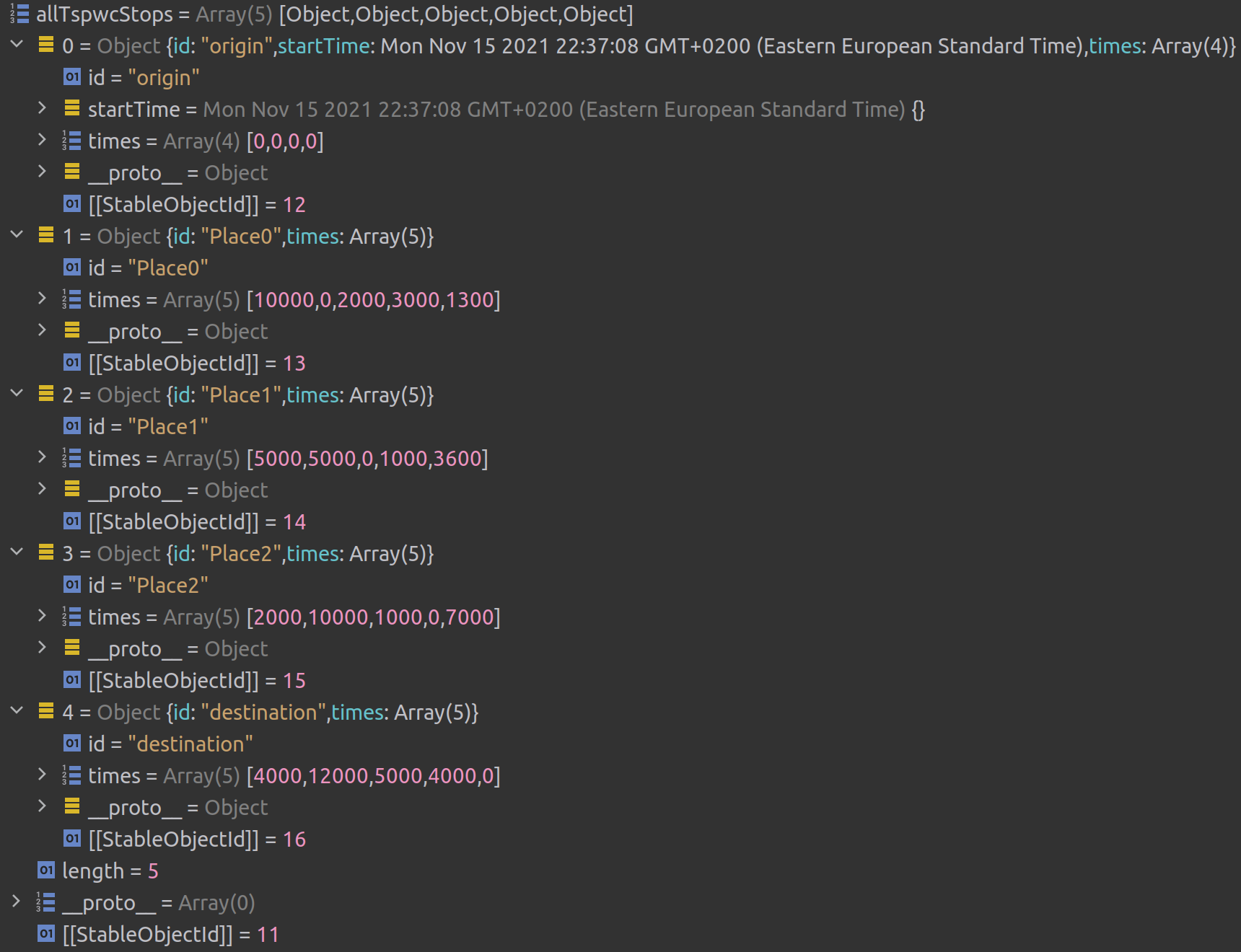The width and height of the screenshot is (1241, 952).
Task: Click primitive icon of StableObjectId = 16
Action: tap(72, 838)
